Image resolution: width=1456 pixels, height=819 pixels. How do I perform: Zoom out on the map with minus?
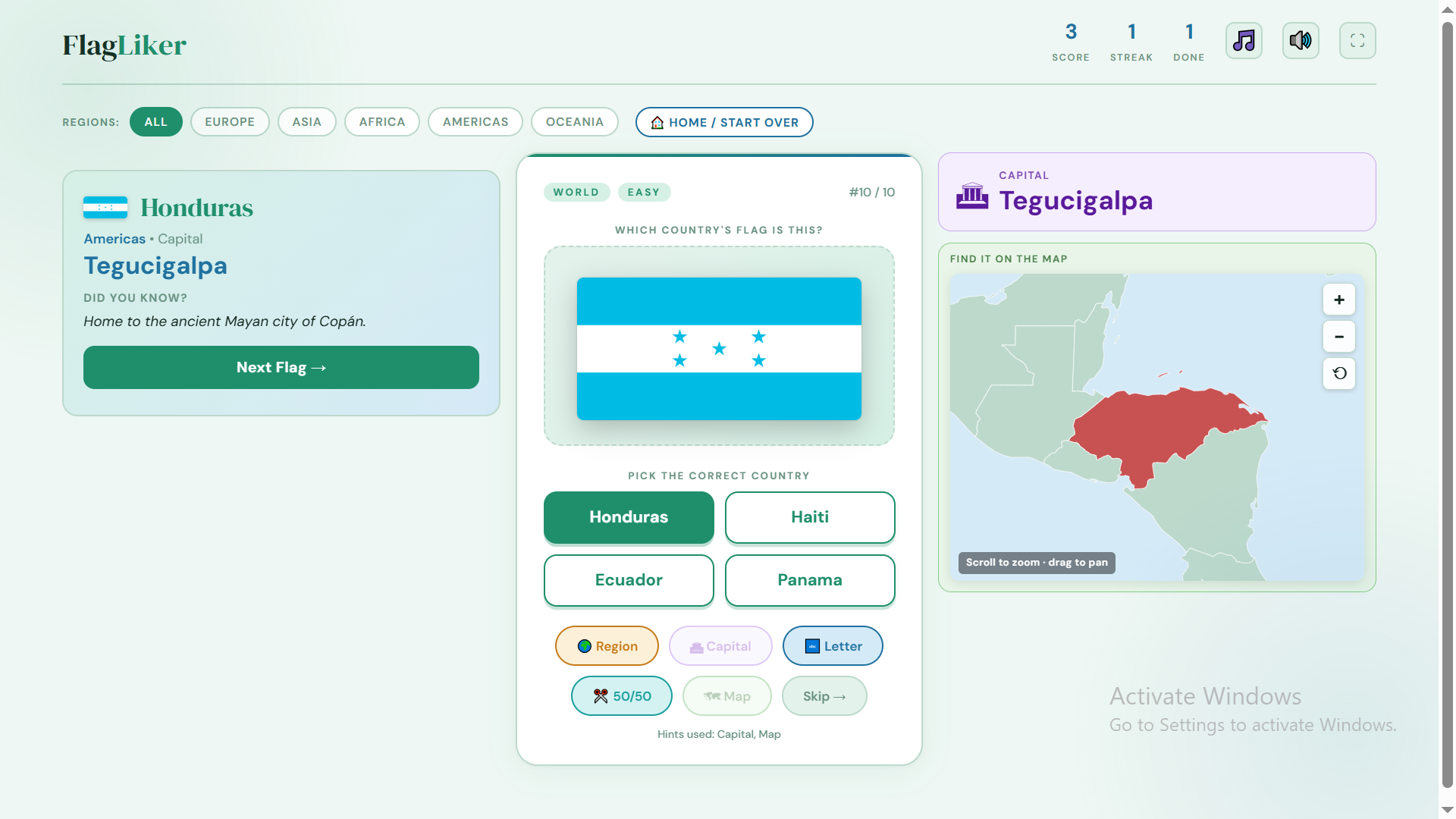1339,337
